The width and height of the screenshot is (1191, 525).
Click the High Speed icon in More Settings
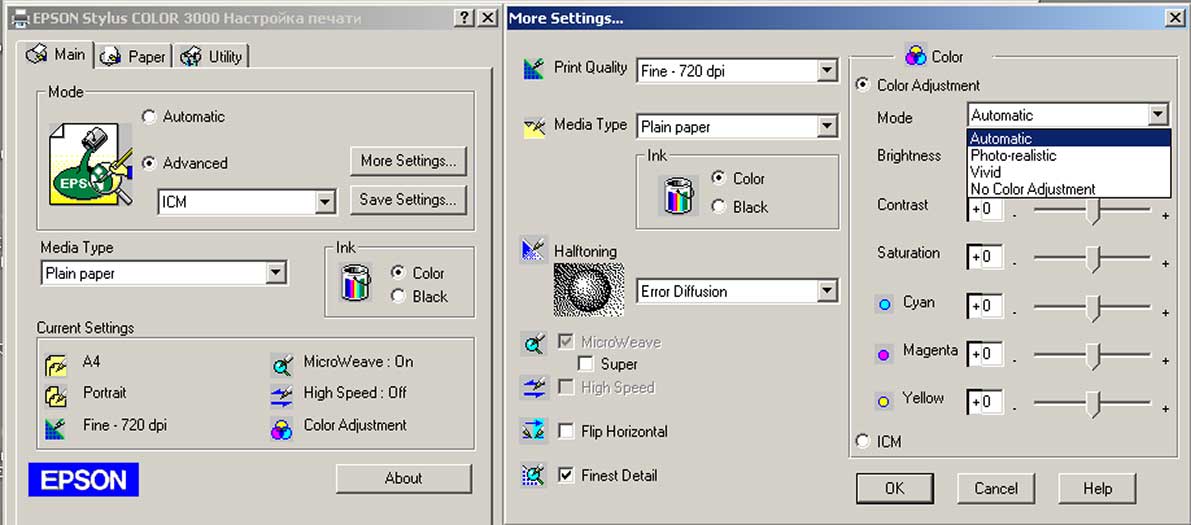coord(534,387)
